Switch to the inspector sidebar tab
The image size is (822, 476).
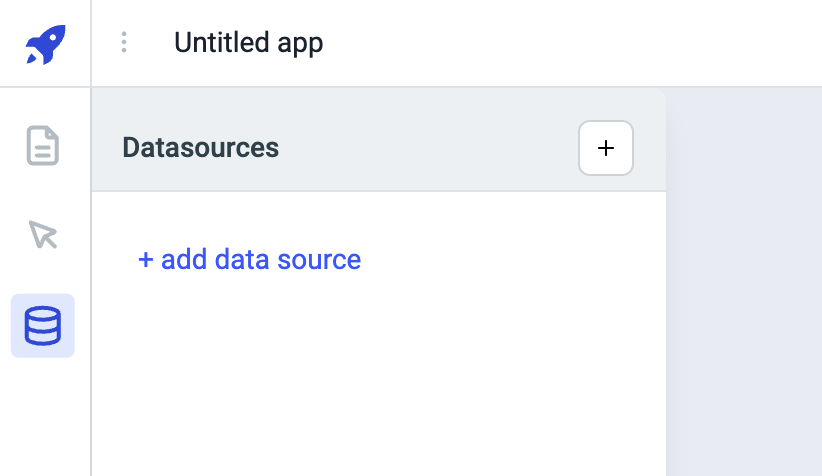point(42,235)
